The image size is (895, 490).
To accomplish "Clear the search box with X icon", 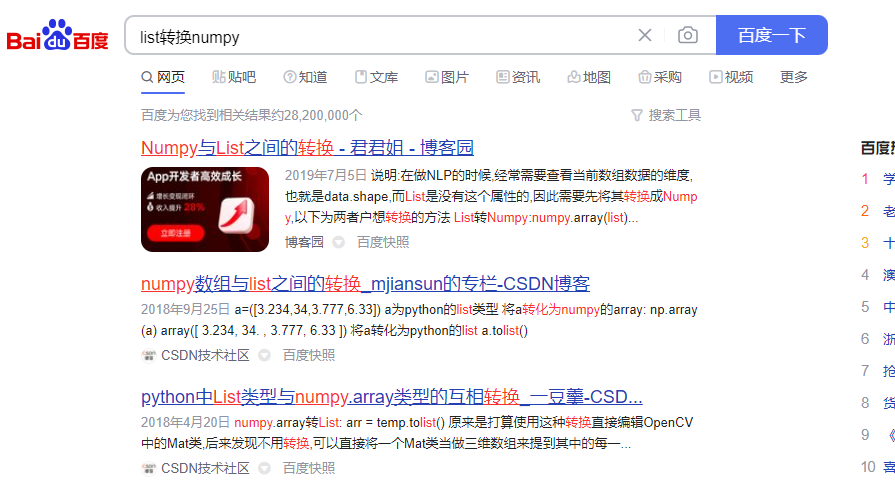I will click(x=645, y=35).
